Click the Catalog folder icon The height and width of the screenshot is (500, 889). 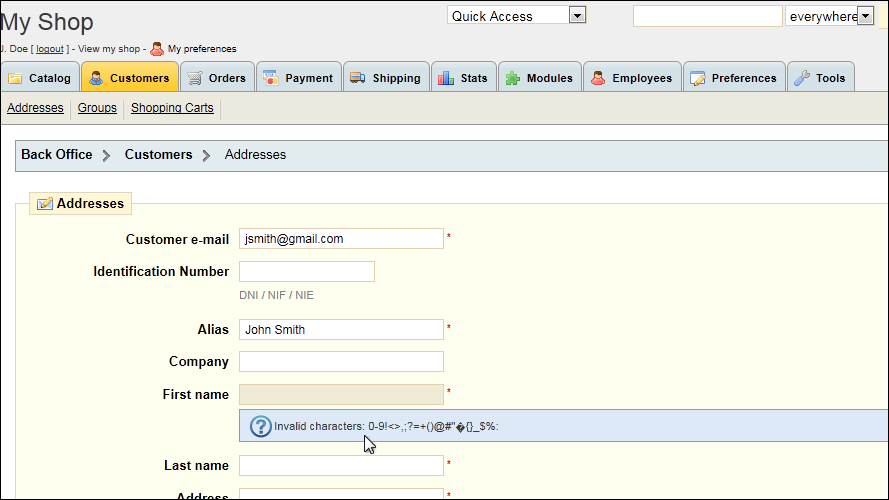[15, 78]
